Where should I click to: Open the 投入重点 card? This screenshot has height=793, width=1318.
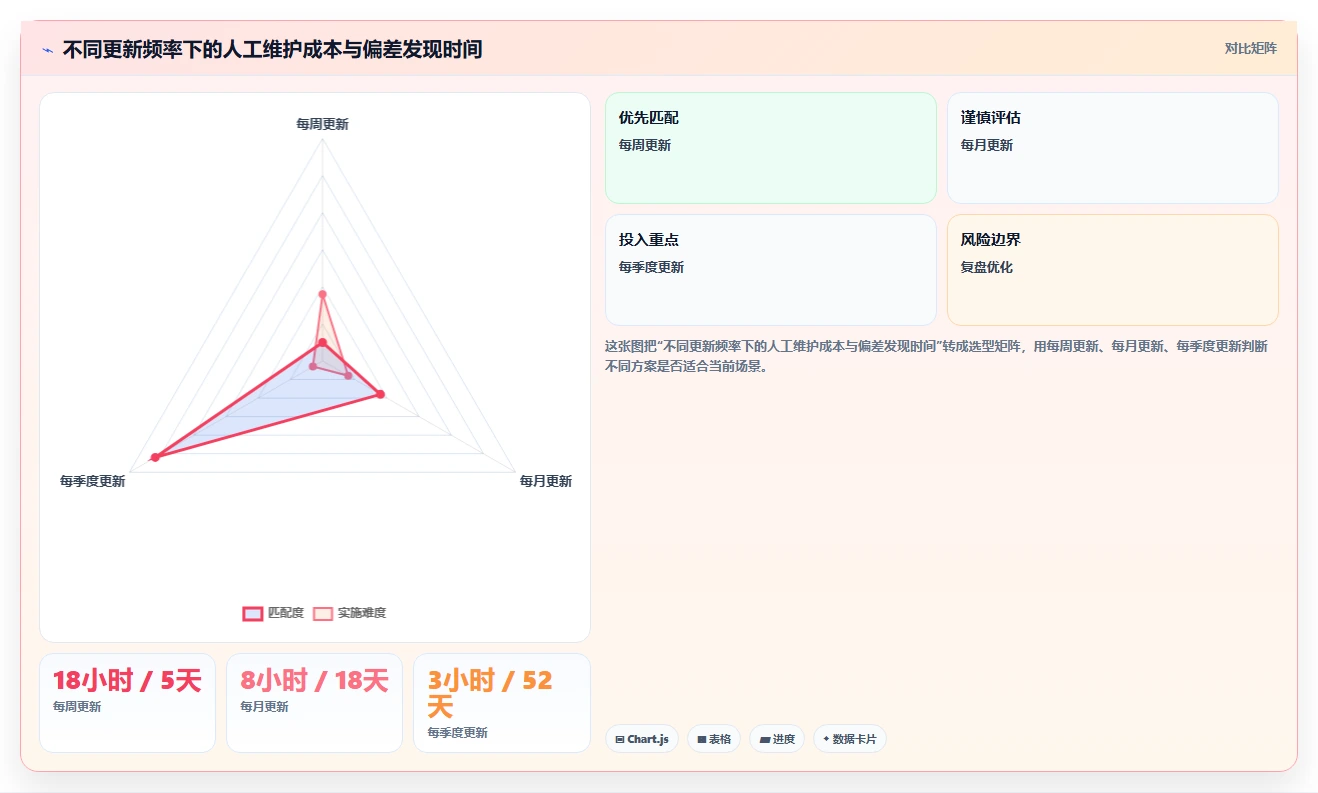[771, 270]
